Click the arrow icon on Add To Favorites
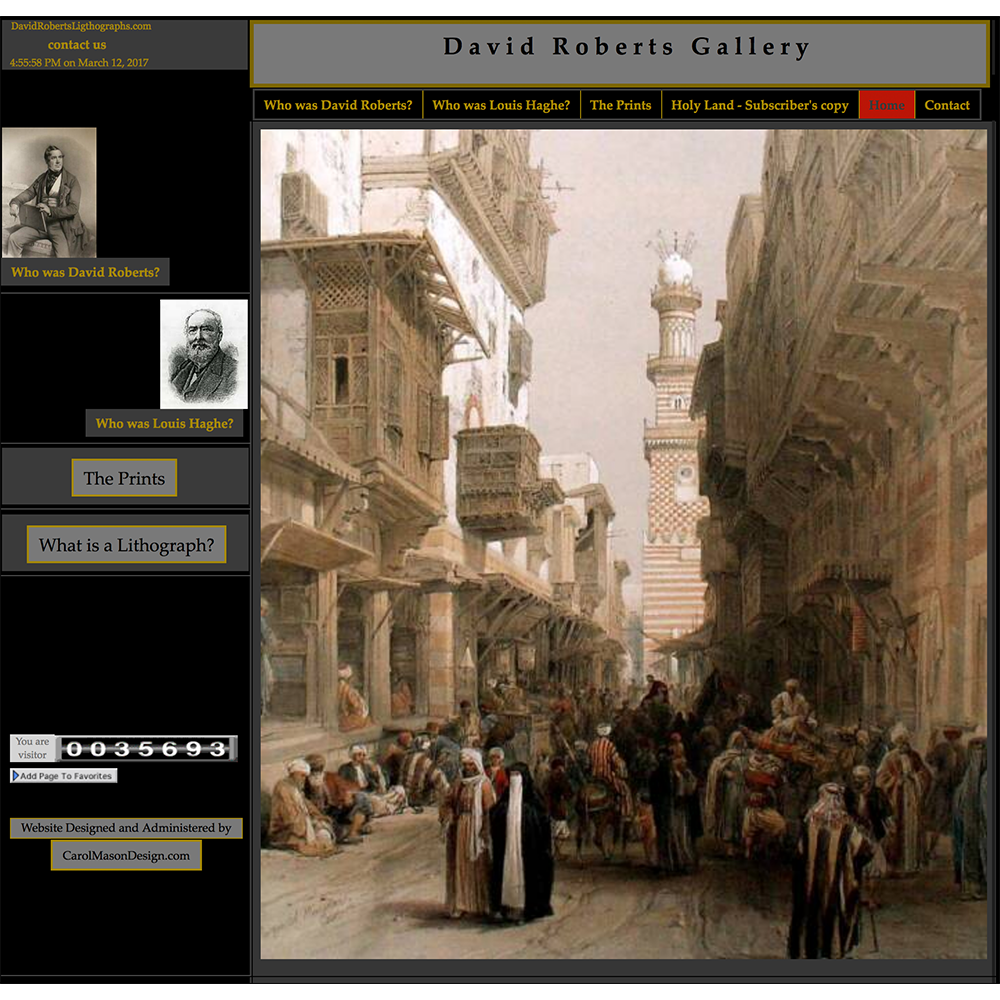1000x1000 pixels. point(15,776)
